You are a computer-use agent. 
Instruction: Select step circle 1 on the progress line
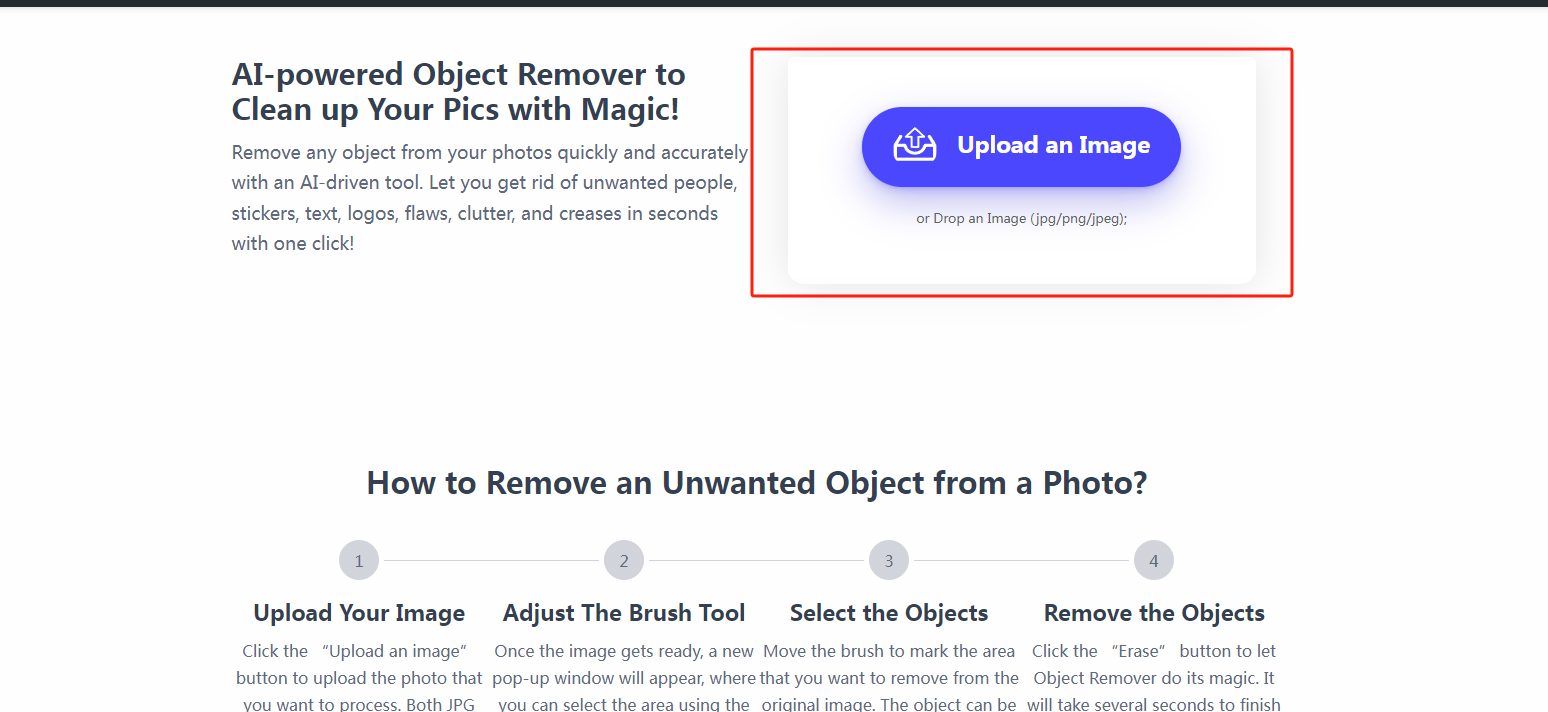(359, 560)
